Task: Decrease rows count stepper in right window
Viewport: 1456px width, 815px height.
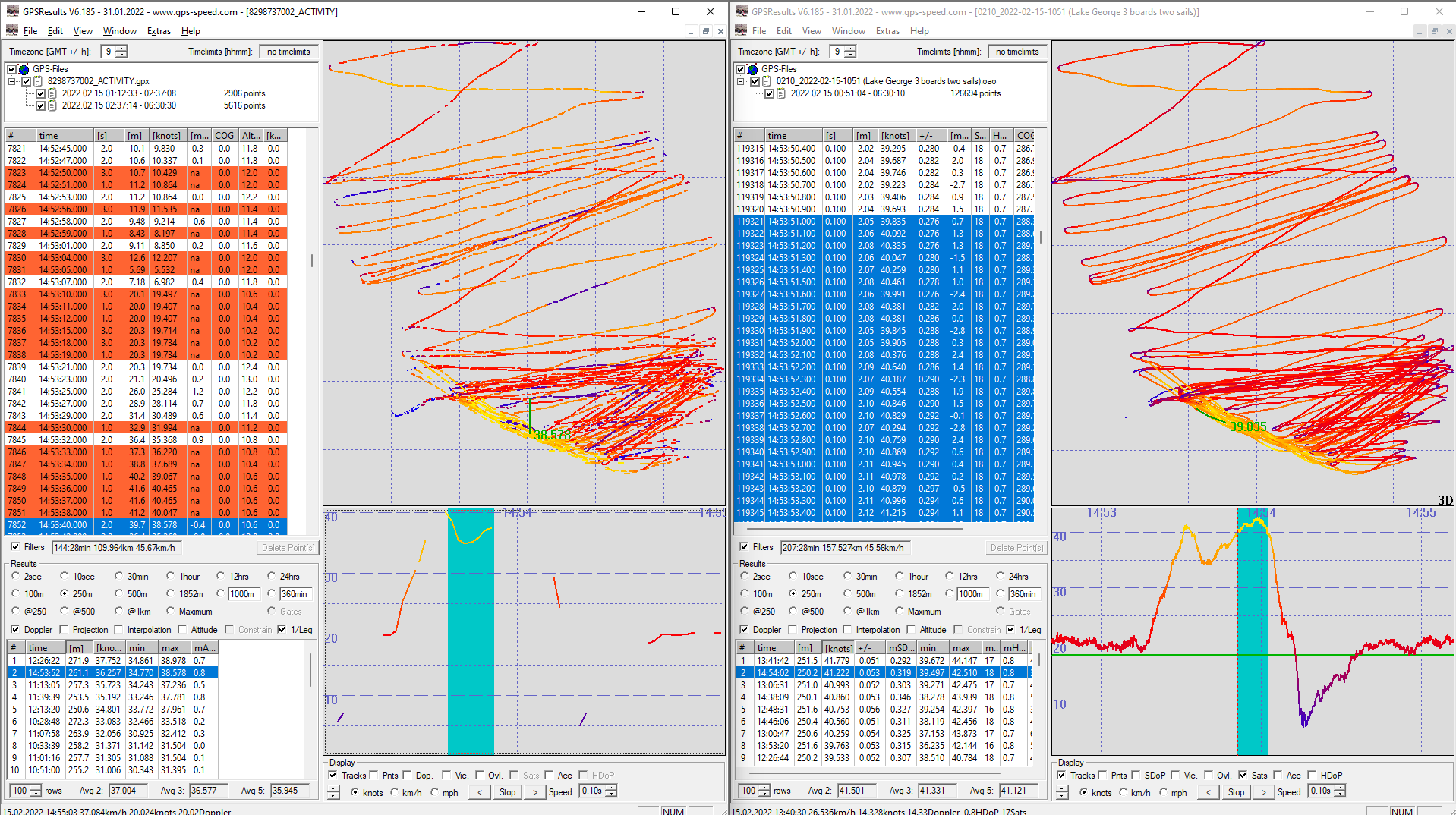Action: click(x=764, y=794)
